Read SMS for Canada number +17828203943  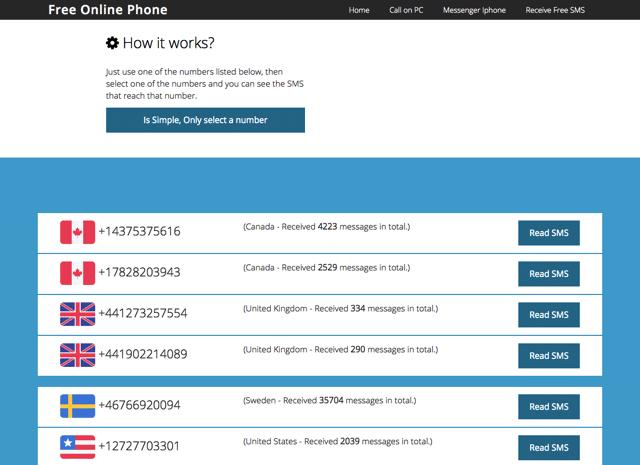point(548,274)
